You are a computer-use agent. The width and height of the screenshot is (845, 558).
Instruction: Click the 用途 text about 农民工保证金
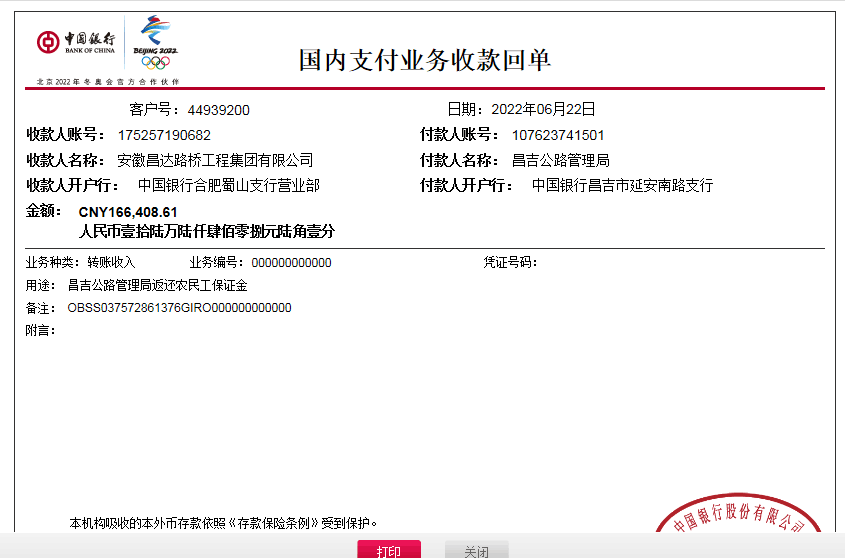[x=157, y=285]
